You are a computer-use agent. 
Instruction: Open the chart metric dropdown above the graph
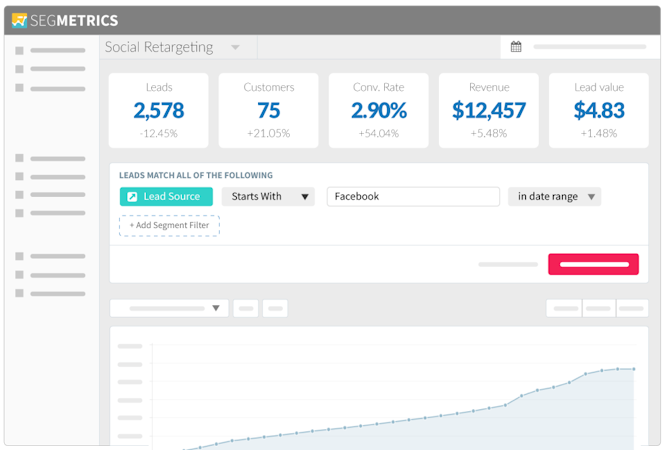coord(169,308)
